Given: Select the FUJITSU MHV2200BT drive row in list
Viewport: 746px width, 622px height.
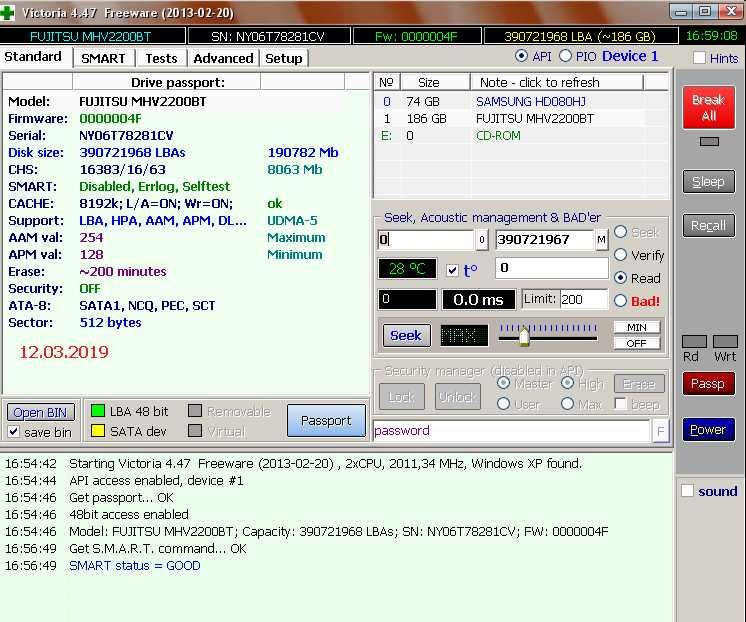Looking at the screenshot, I should point(521,118).
